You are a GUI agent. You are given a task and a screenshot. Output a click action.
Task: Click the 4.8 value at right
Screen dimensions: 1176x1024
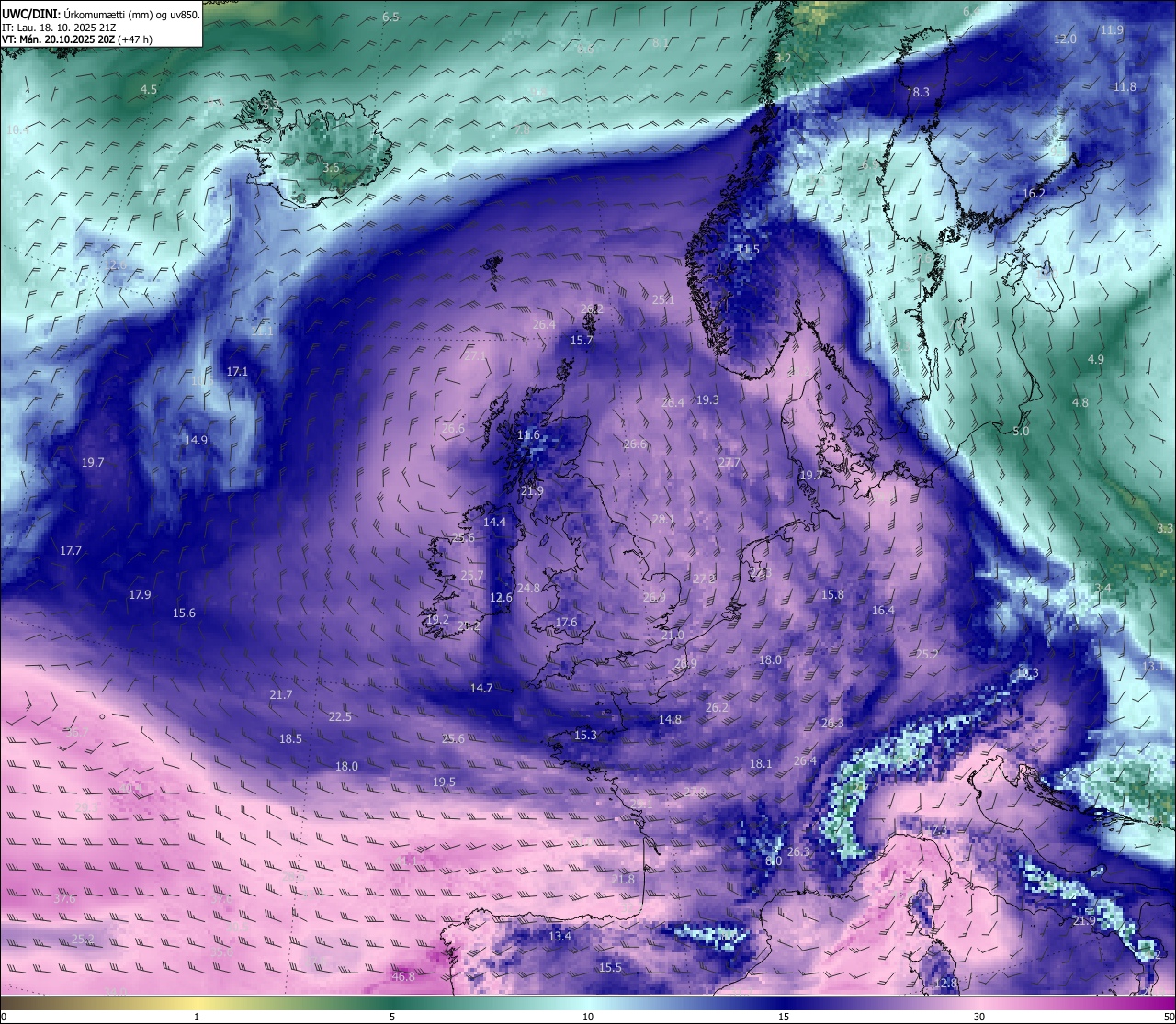[1080, 402]
